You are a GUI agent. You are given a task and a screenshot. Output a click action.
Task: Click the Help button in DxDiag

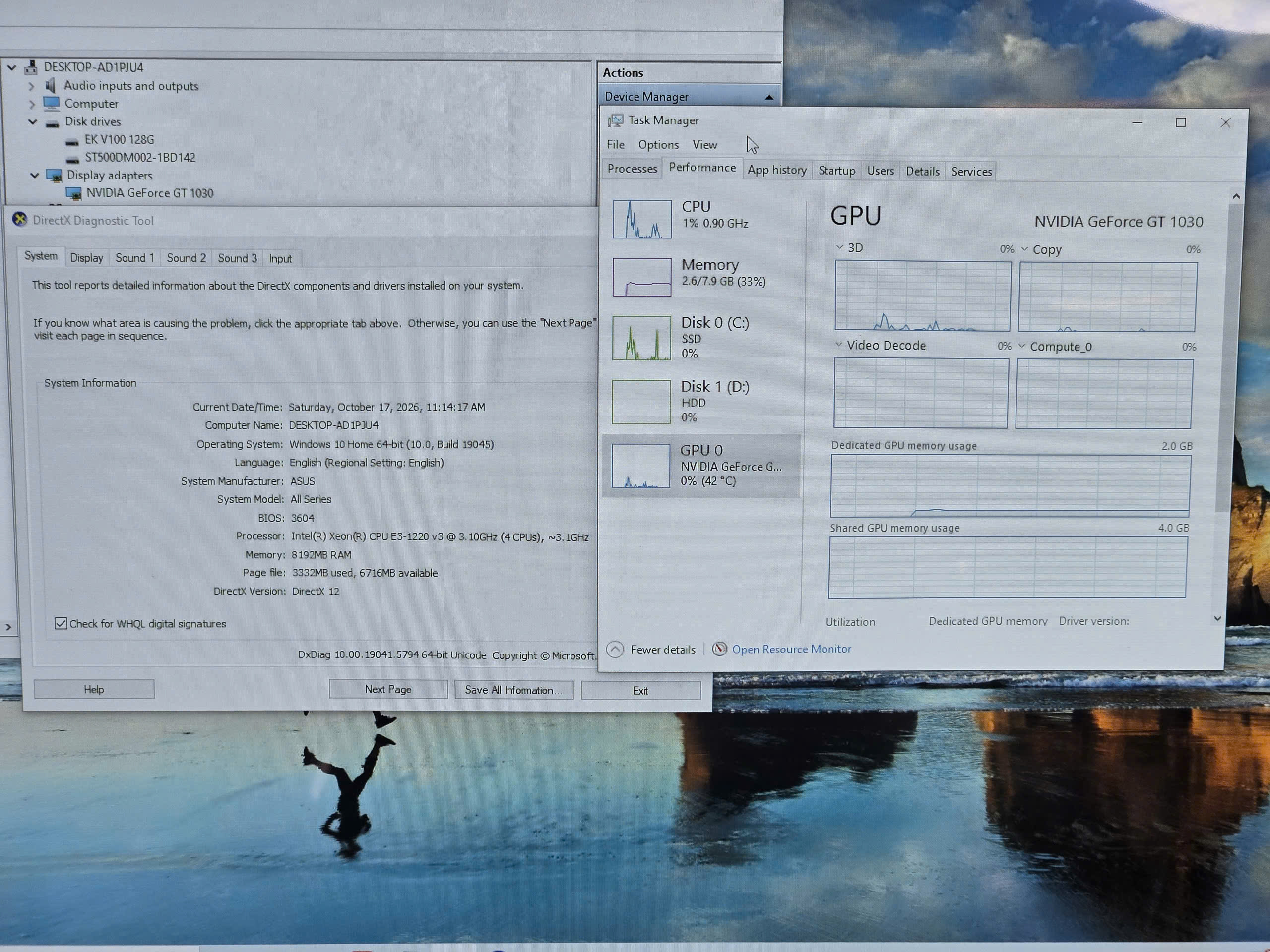(x=94, y=689)
